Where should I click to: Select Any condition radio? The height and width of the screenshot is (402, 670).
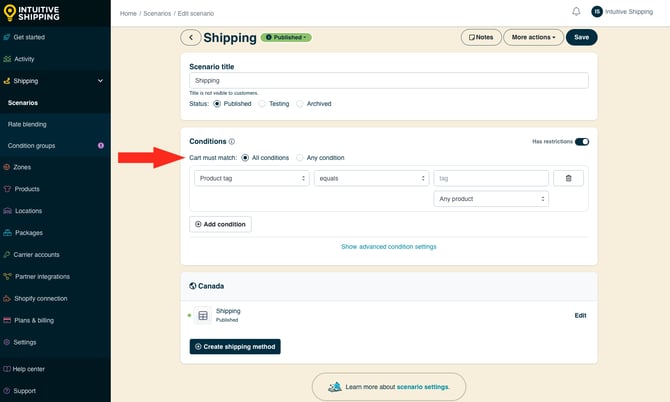point(300,158)
